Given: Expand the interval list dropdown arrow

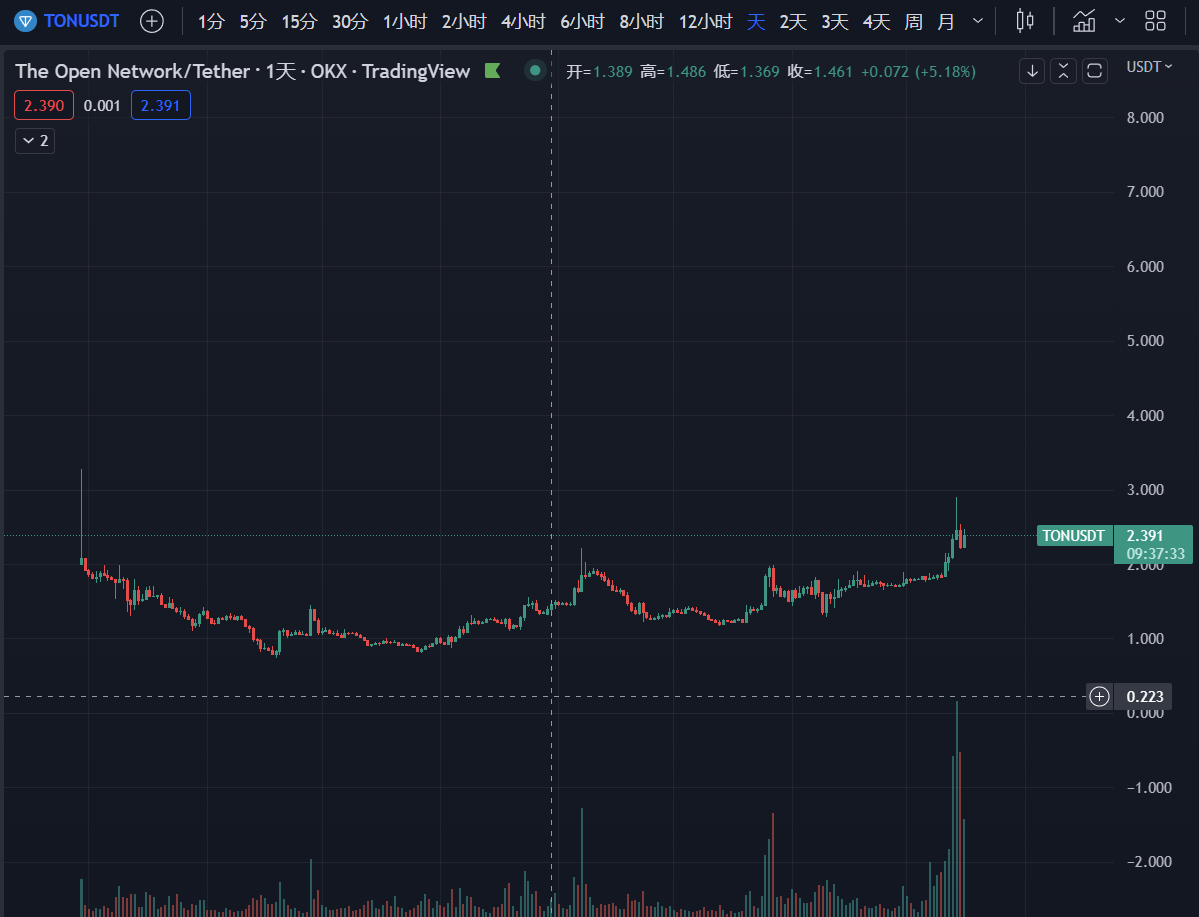Looking at the screenshot, I should (977, 21).
